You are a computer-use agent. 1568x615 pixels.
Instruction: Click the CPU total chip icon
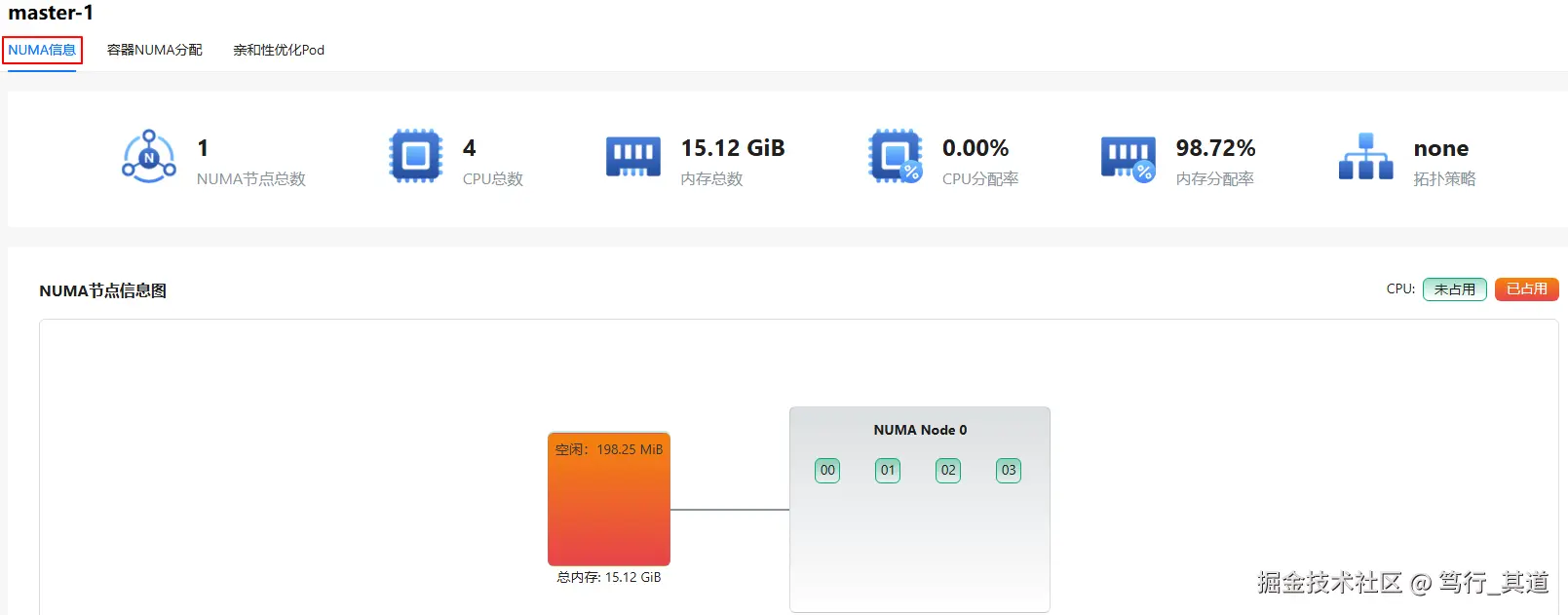[x=416, y=156]
